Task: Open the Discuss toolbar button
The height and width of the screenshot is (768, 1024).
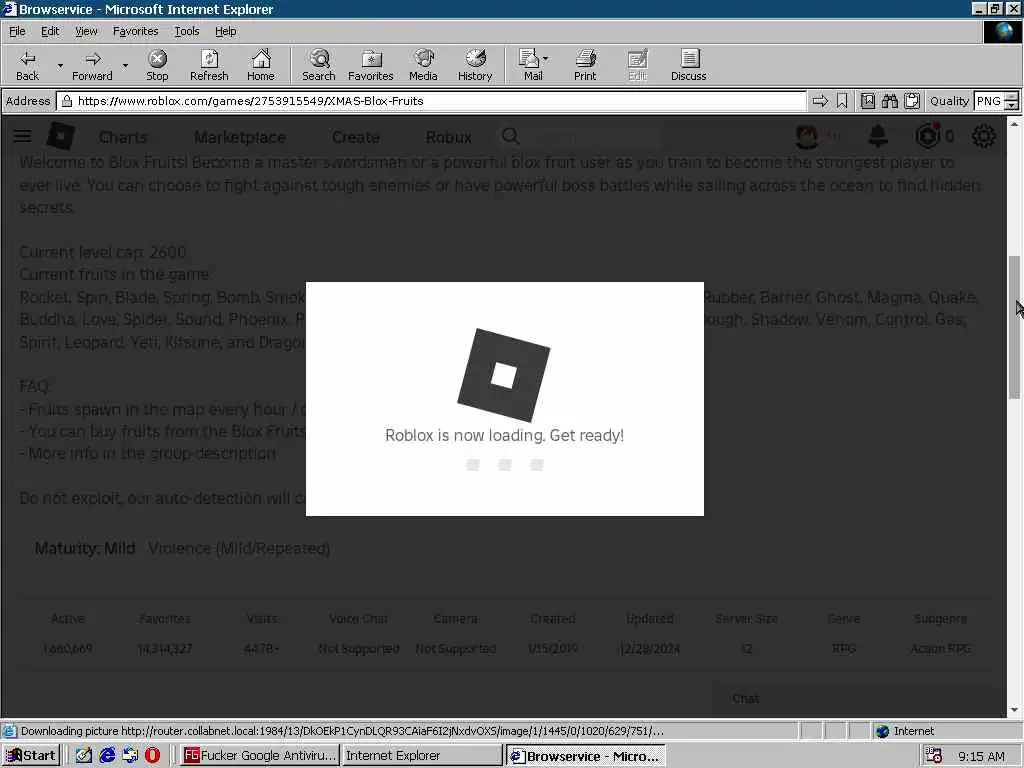Action: pos(688,65)
